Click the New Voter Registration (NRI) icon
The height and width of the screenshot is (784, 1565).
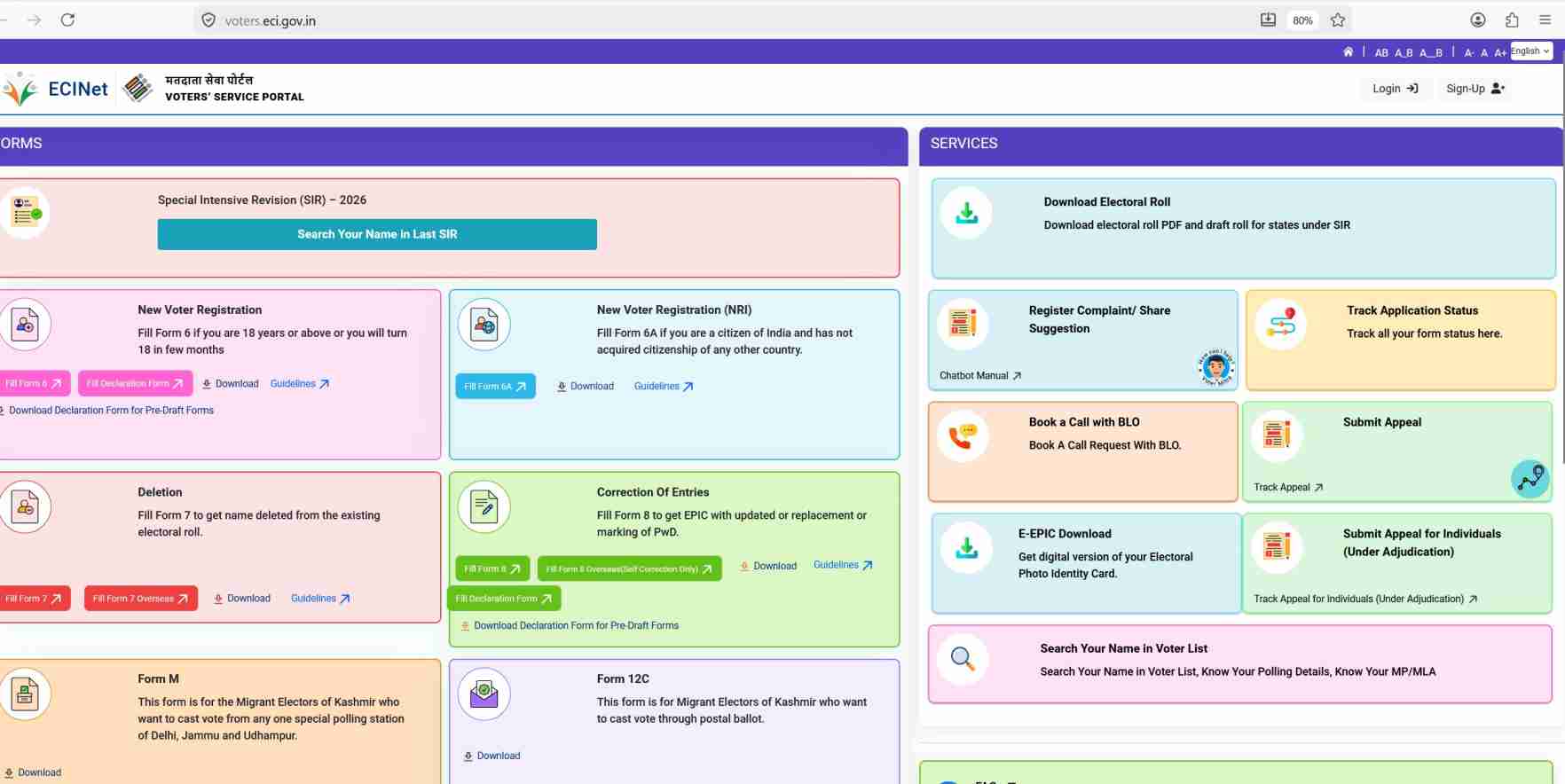click(x=484, y=325)
